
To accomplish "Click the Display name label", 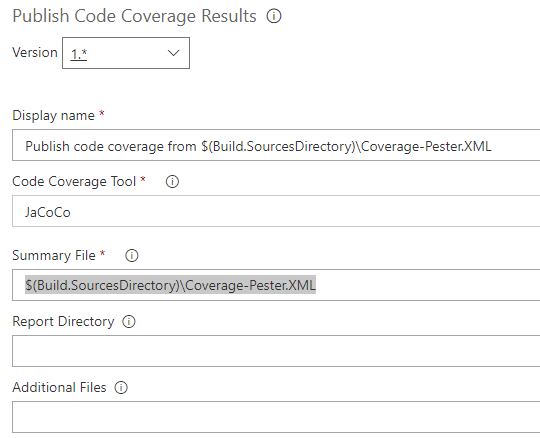I will point(53,115).
